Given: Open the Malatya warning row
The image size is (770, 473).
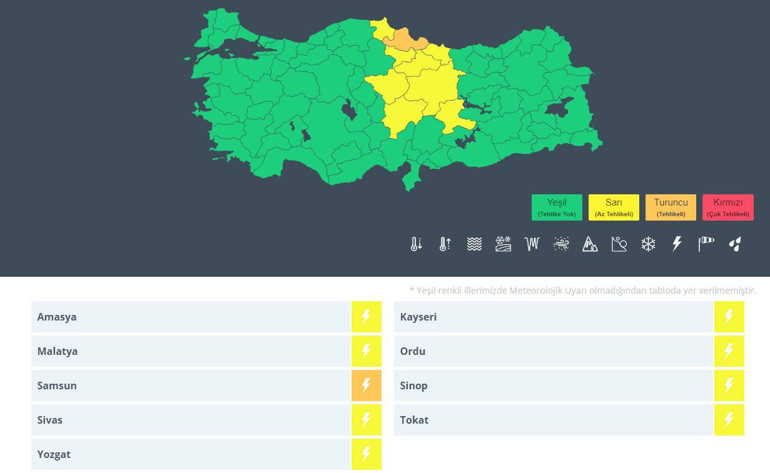Looking at the screenshot, I should [206, 351].
